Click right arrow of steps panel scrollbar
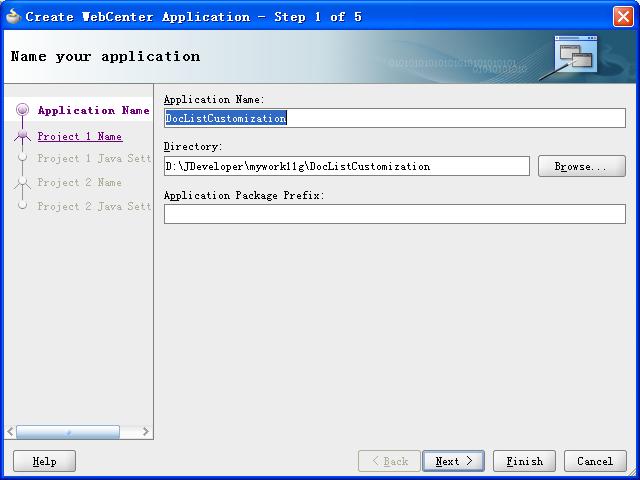 point(146,431)
